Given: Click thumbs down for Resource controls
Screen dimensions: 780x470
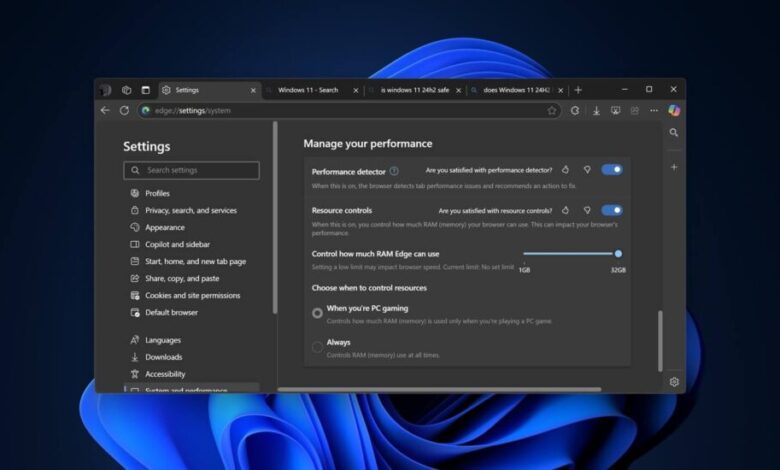Looking at the screenshot, I should click(x=587, y=211).
